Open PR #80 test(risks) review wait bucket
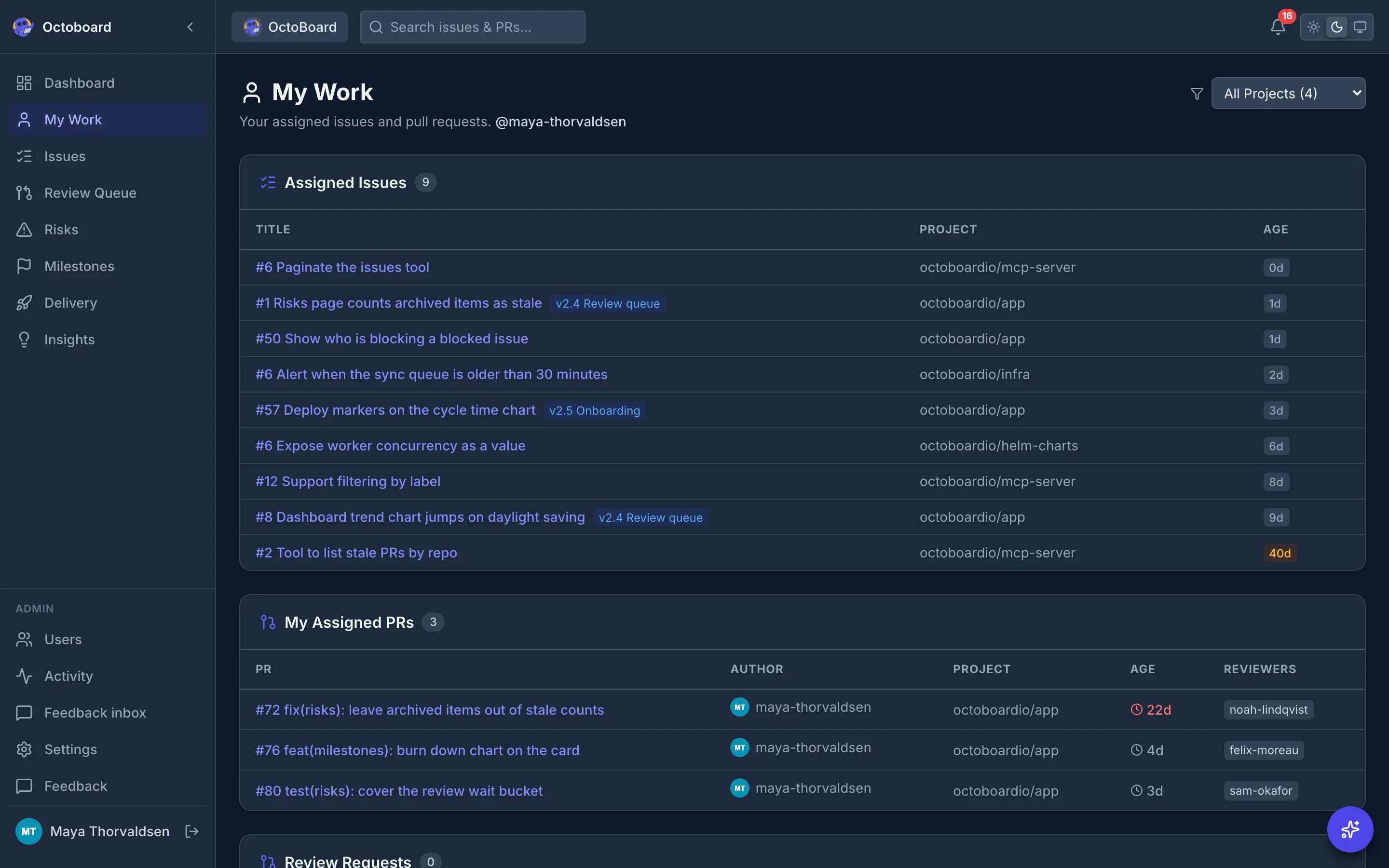1389x868 pixels. [399, 790]
